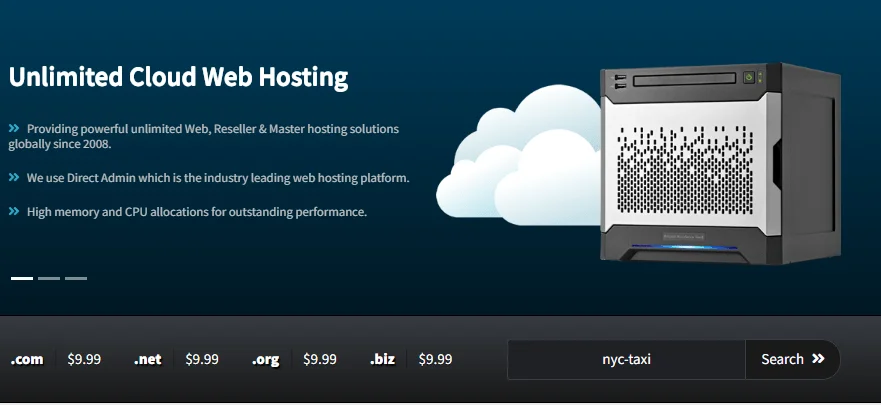Pick the .org domain extension
The image size is (881, 405).
point(265,359)
